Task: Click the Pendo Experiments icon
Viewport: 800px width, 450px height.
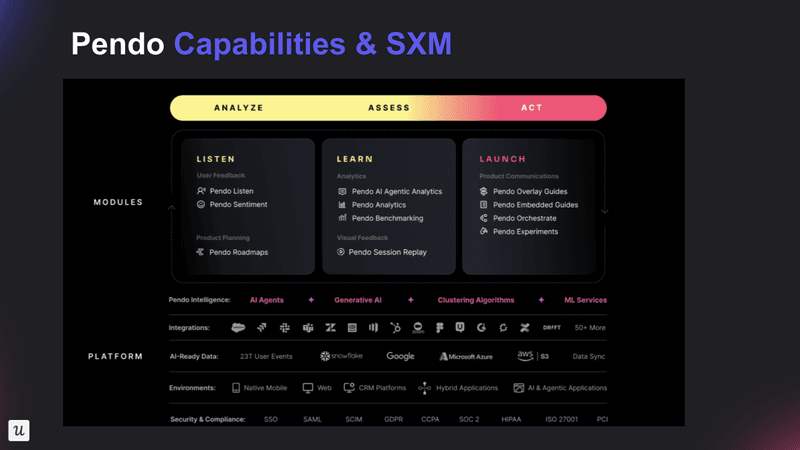Action: (x=484, y=231)
